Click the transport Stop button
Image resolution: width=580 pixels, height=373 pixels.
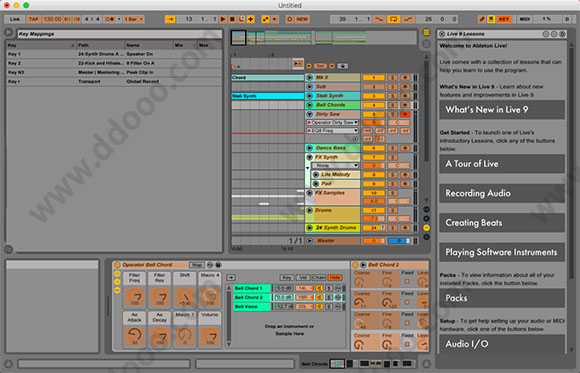point(232,19)
